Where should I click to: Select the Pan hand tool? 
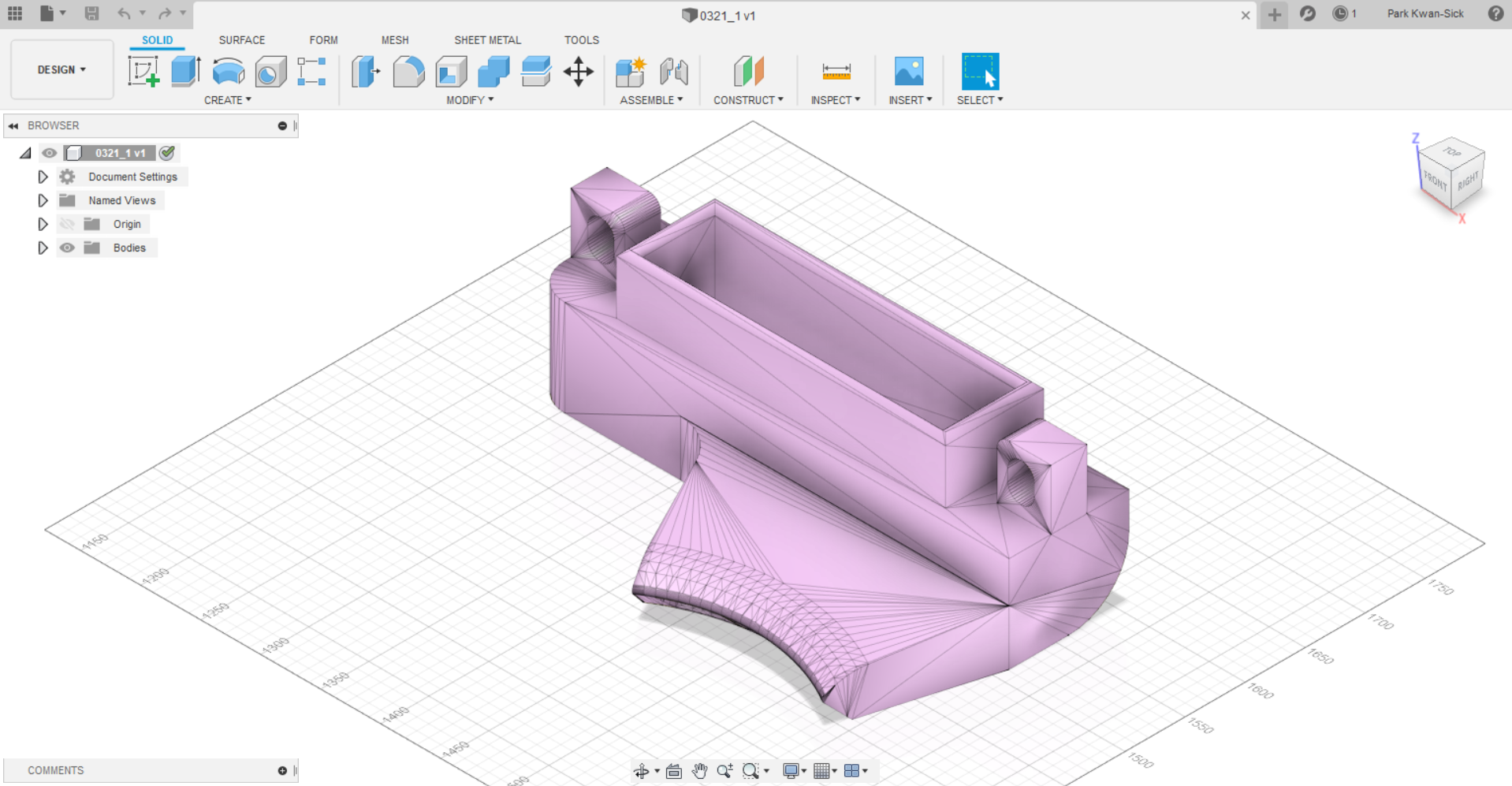[699, 771]
